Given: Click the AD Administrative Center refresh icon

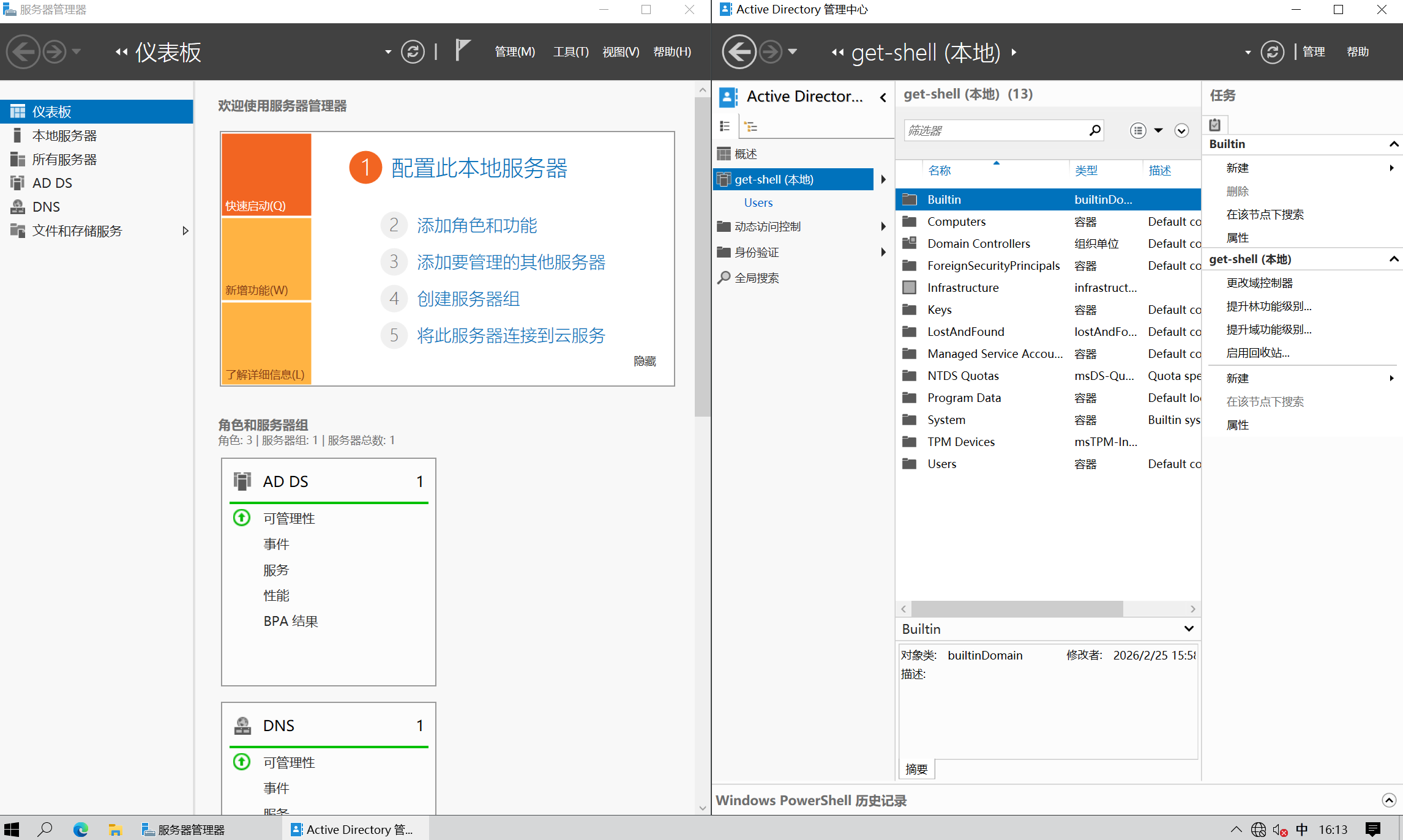Looking at the screenshot, I should tap(1272, 52).
